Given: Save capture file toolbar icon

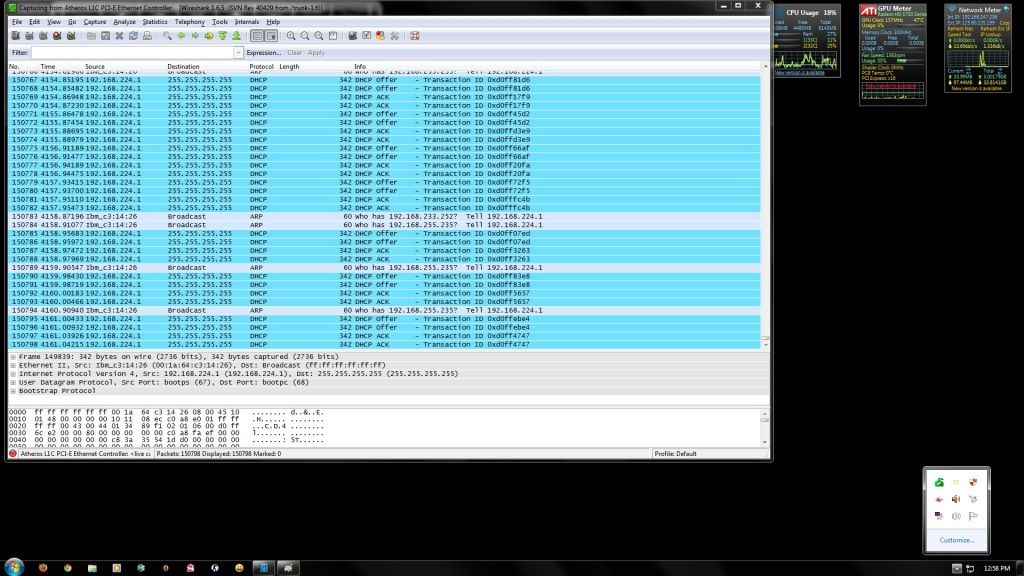Looking at the screenshot, I should click(105, 36).
